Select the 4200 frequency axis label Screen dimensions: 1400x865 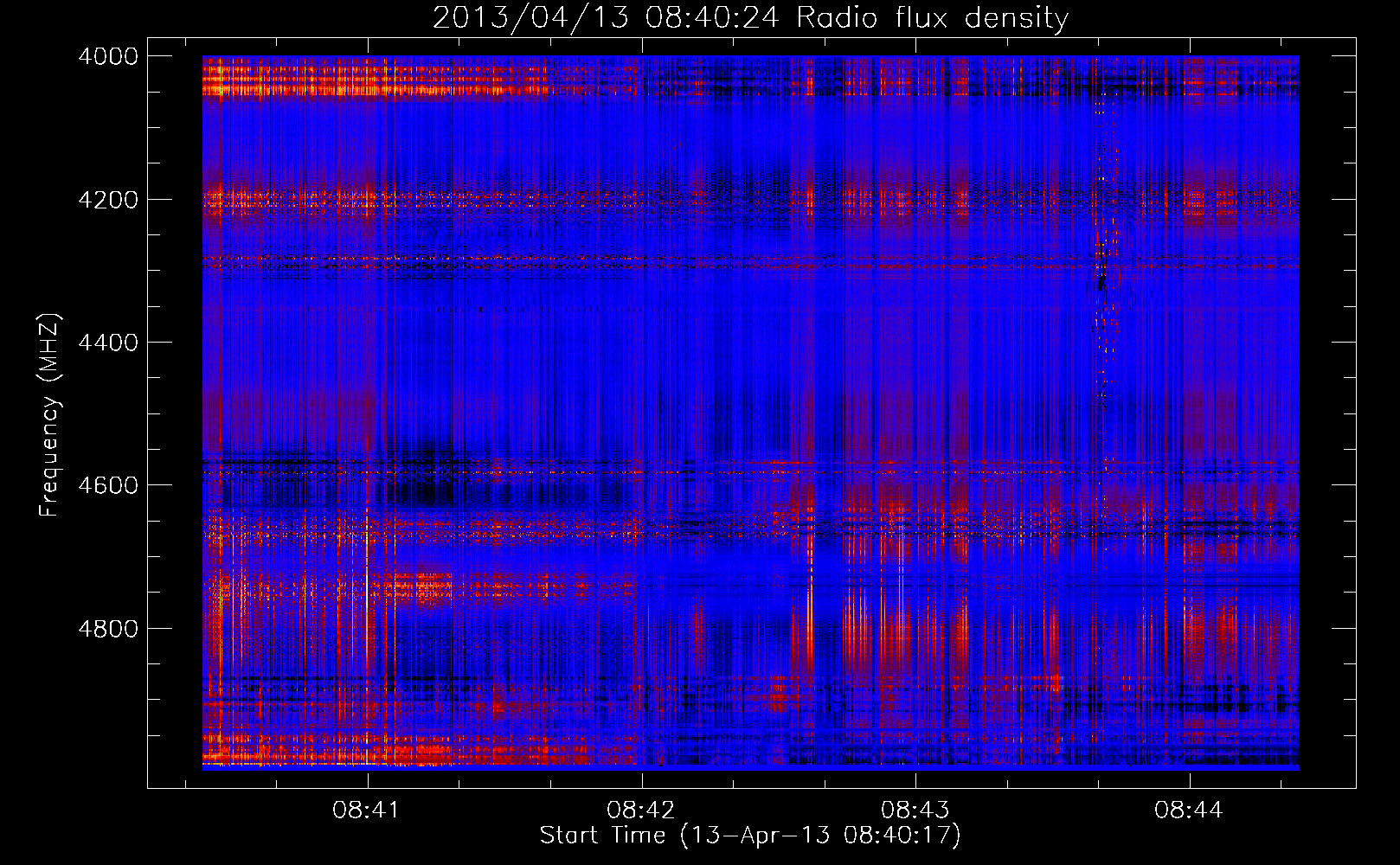coord(108,200)
